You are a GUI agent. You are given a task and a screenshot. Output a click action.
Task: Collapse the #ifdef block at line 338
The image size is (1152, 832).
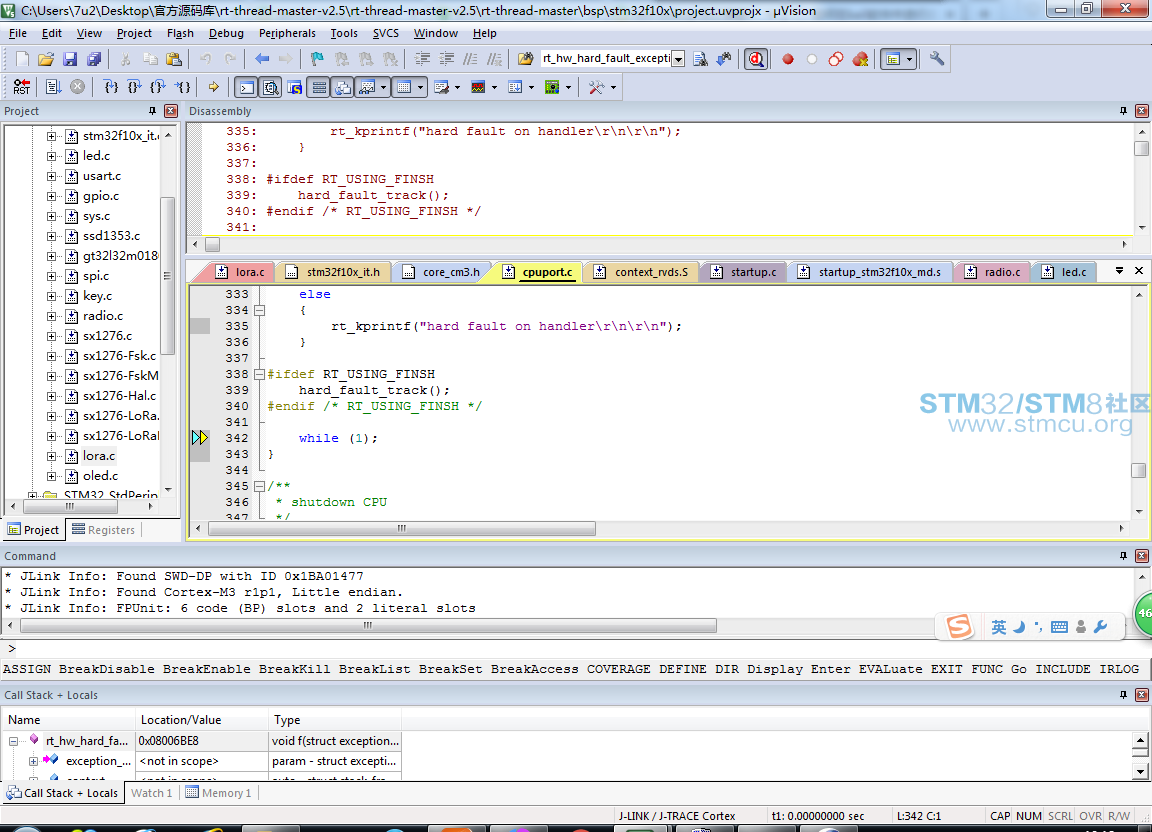(259, 374)
